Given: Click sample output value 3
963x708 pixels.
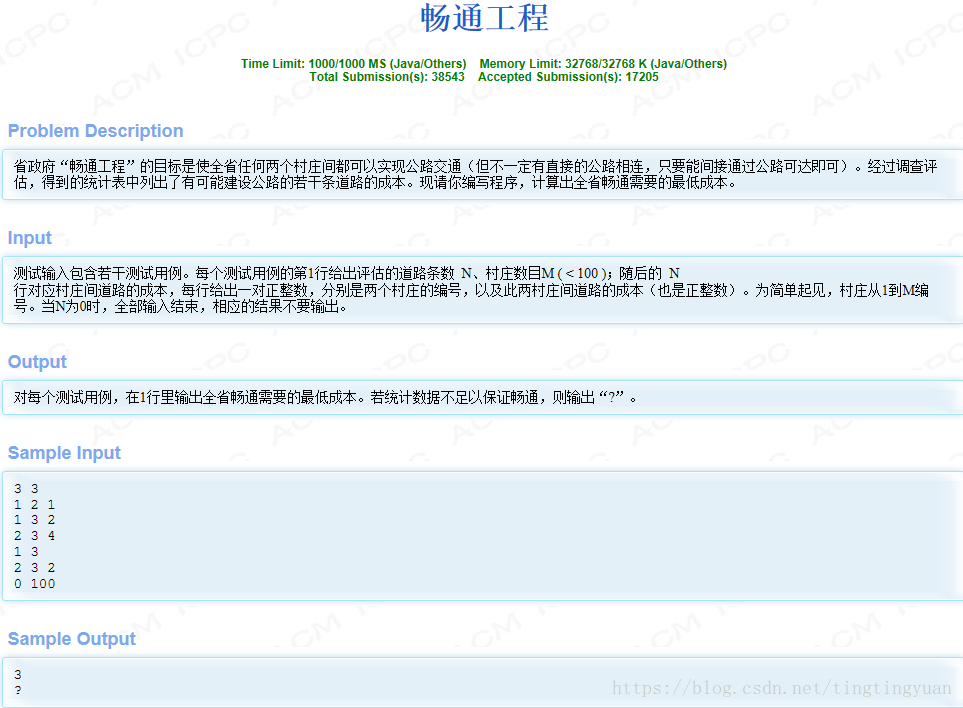Looking at the screenshot, I should point(18,674).
